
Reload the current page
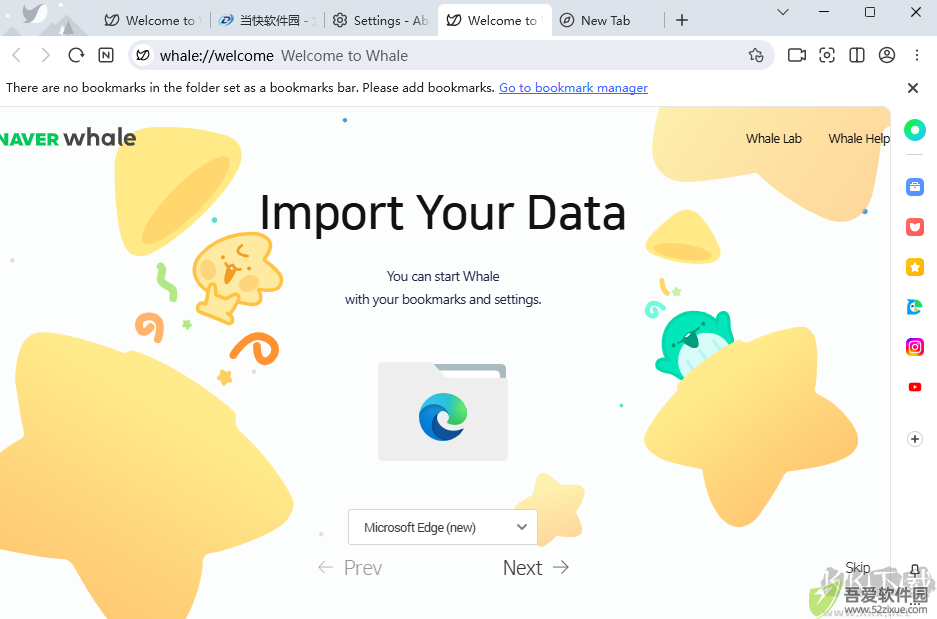click(x=76, y=56)
